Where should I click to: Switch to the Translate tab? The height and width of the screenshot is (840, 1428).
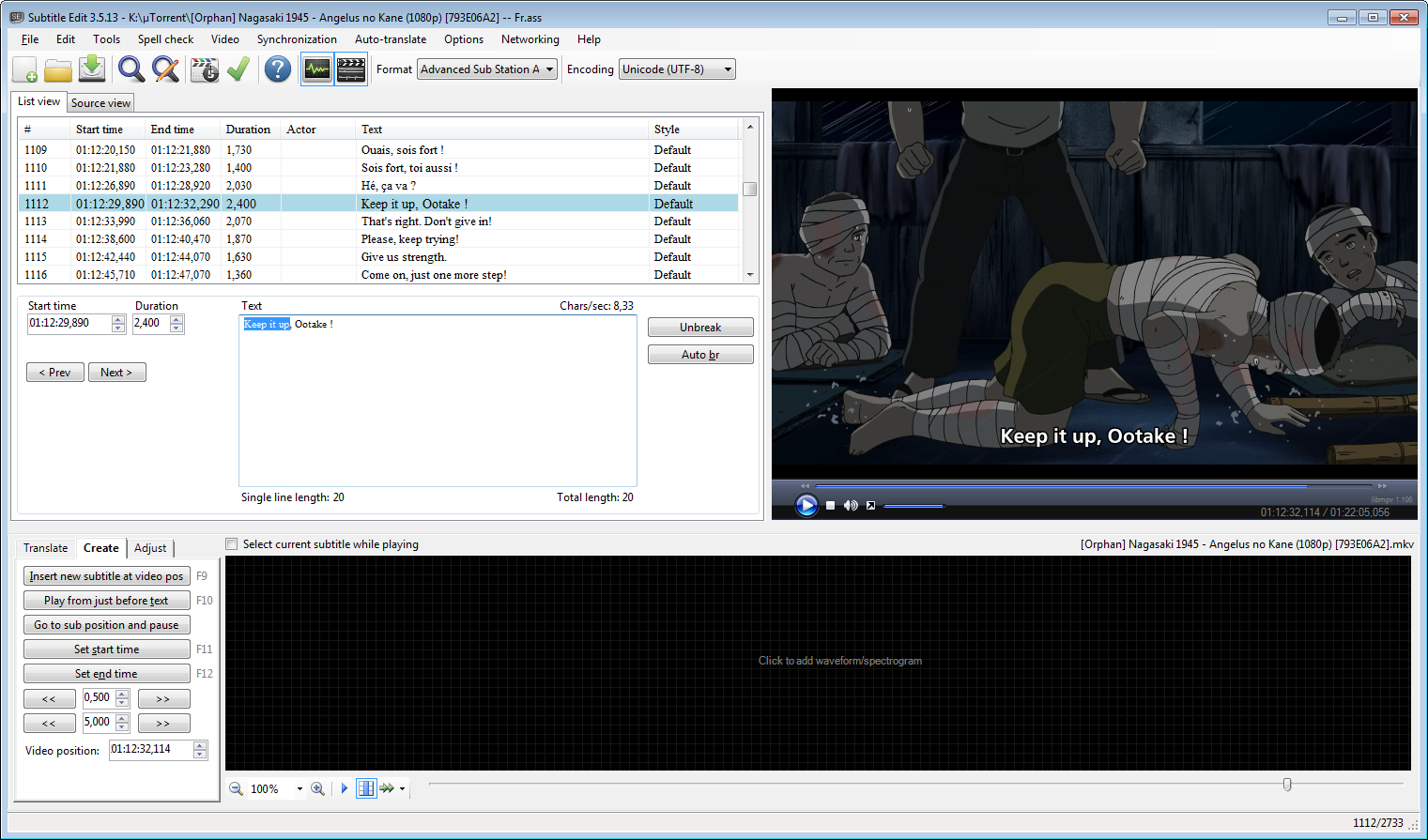tap(45, 548)
